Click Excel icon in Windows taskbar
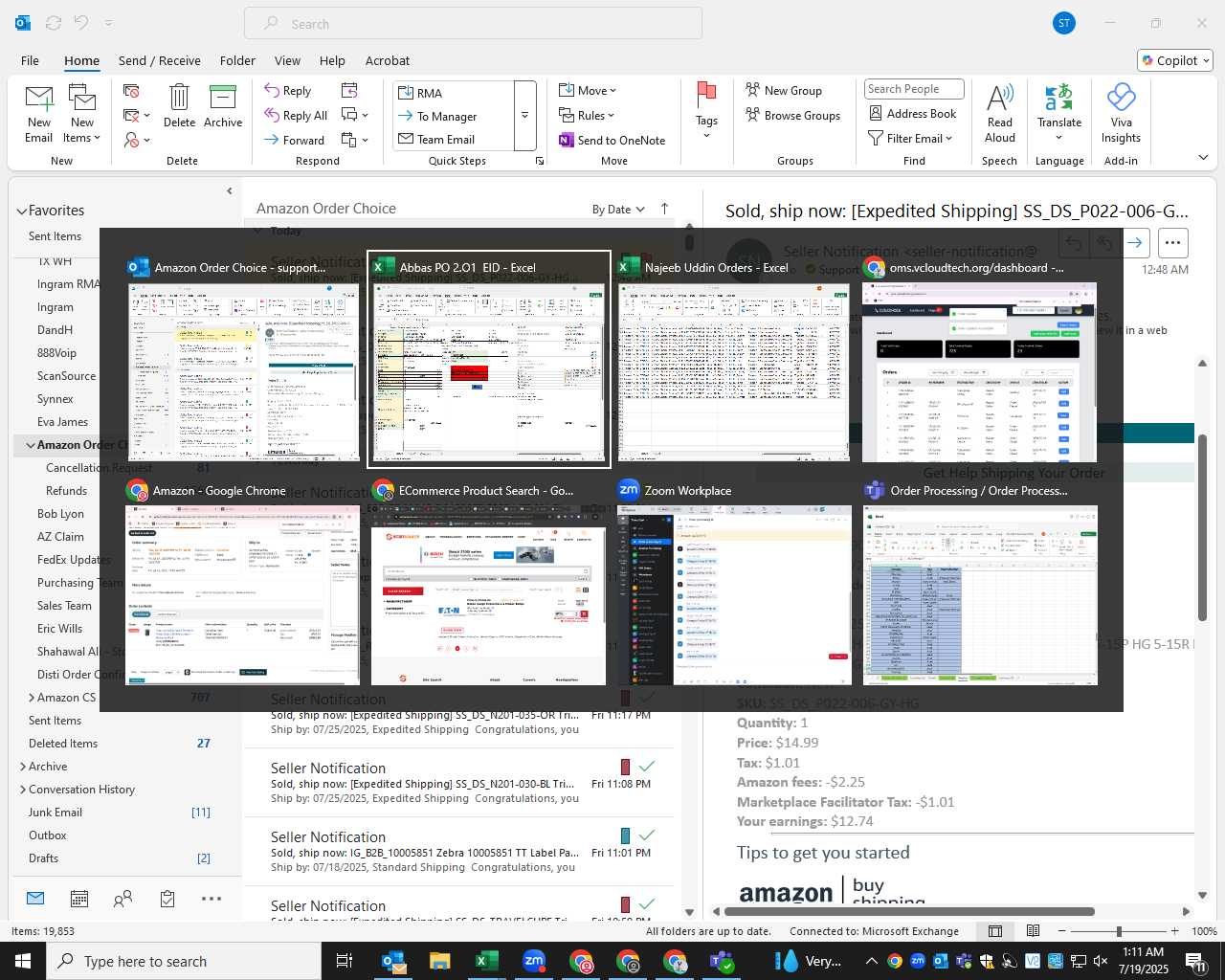This screenshot has height=980, width=1225. 486,961
